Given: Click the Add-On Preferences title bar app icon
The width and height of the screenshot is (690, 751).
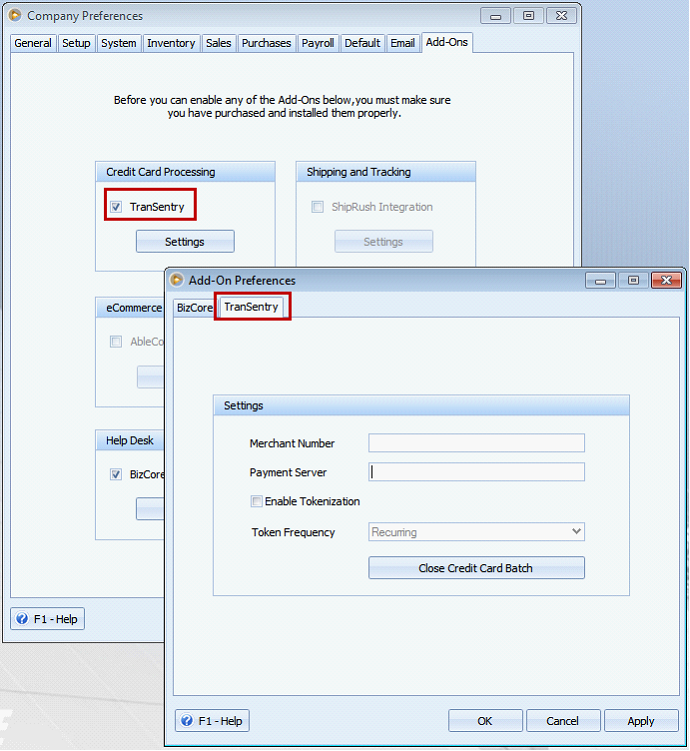Looking at the screenshot, I should click(x=177, y=280).
